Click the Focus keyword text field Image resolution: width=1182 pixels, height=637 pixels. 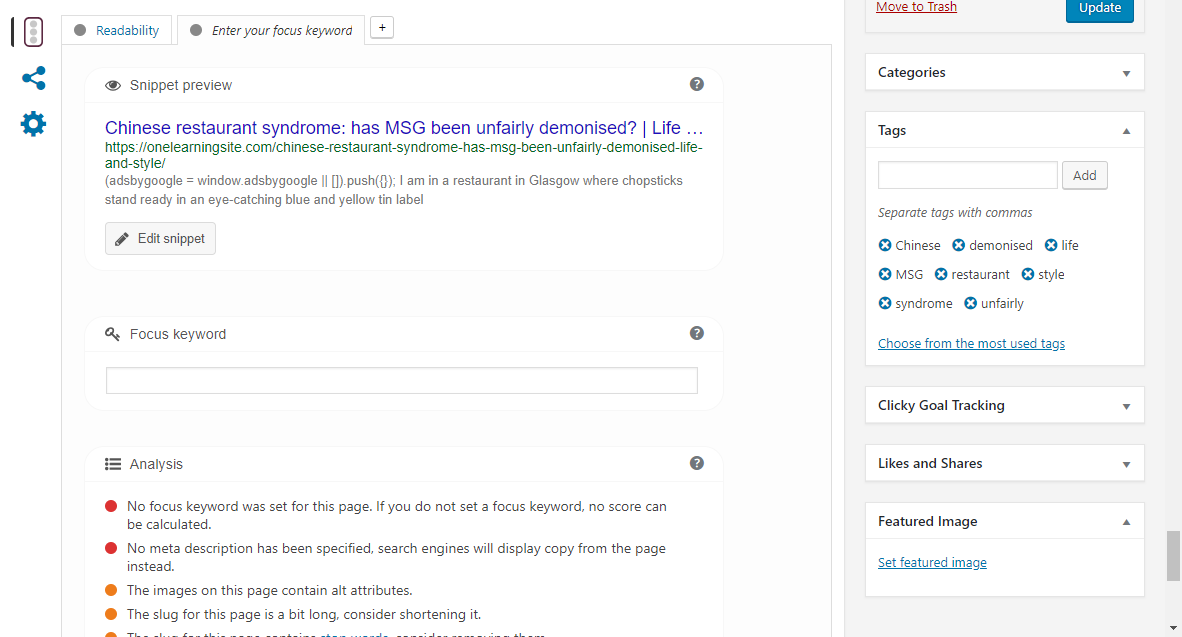point(401,380)
